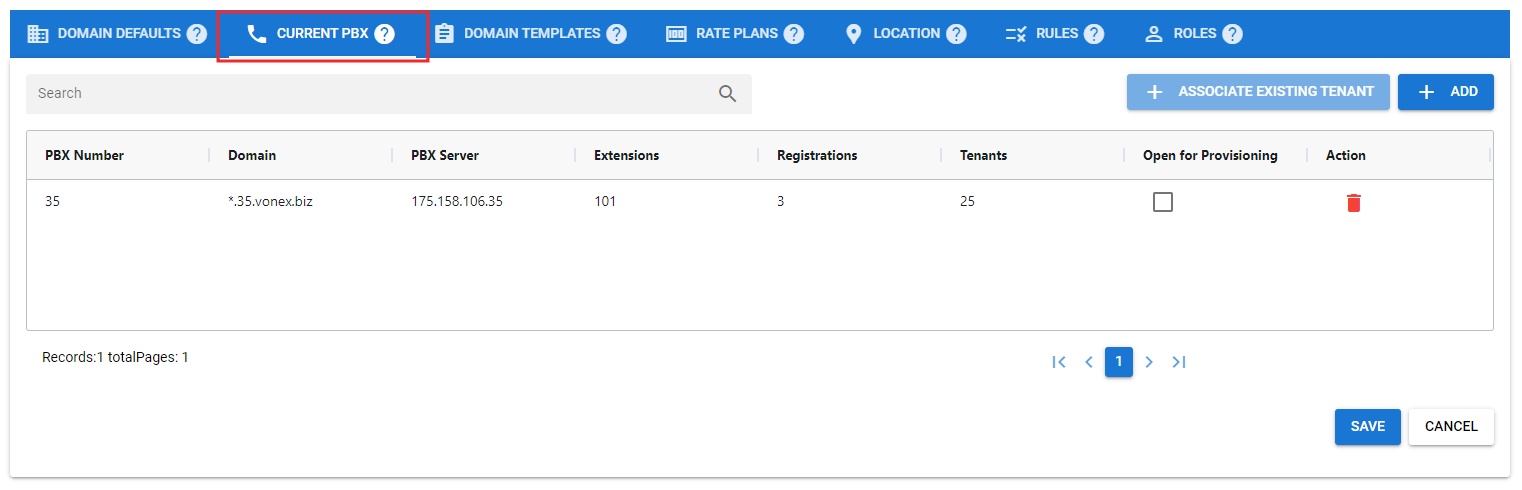The height and width of the screenshot is (490, 1522).
Task: Click the help icon beside Rate Plans
Action: (793, 34)
